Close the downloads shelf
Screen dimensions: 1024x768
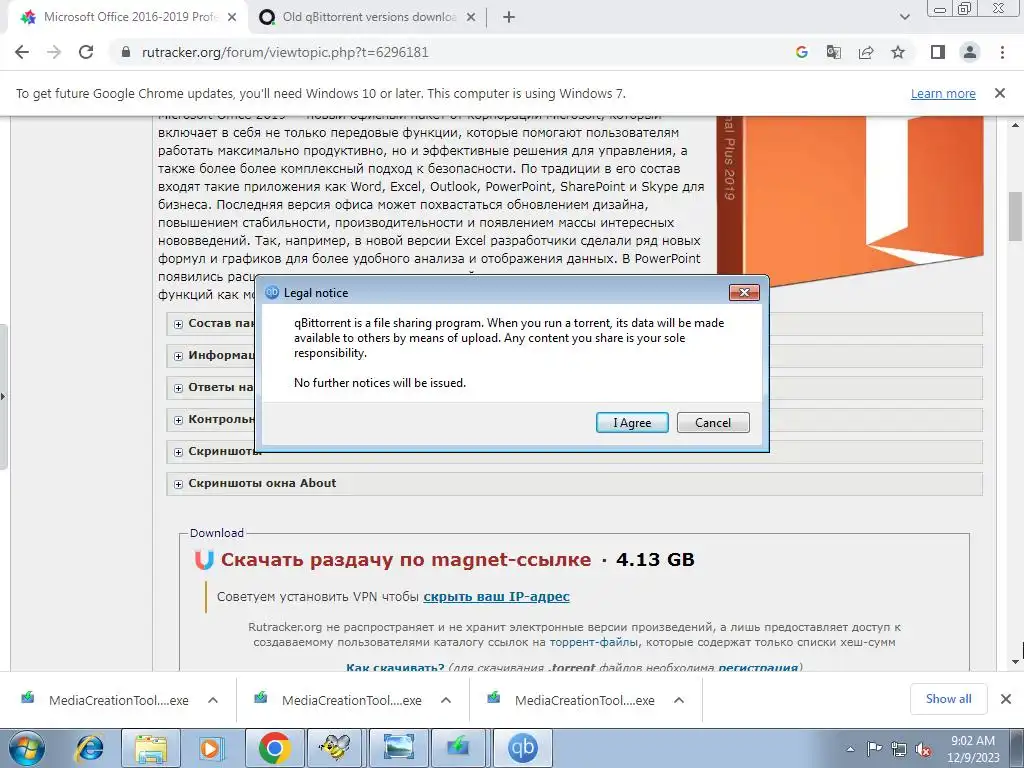click(x=1006, y=699)
